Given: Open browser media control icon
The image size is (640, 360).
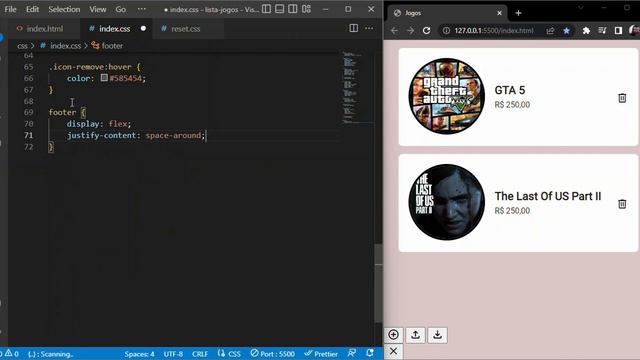Looking at the screenshot, I should point(602,31).
